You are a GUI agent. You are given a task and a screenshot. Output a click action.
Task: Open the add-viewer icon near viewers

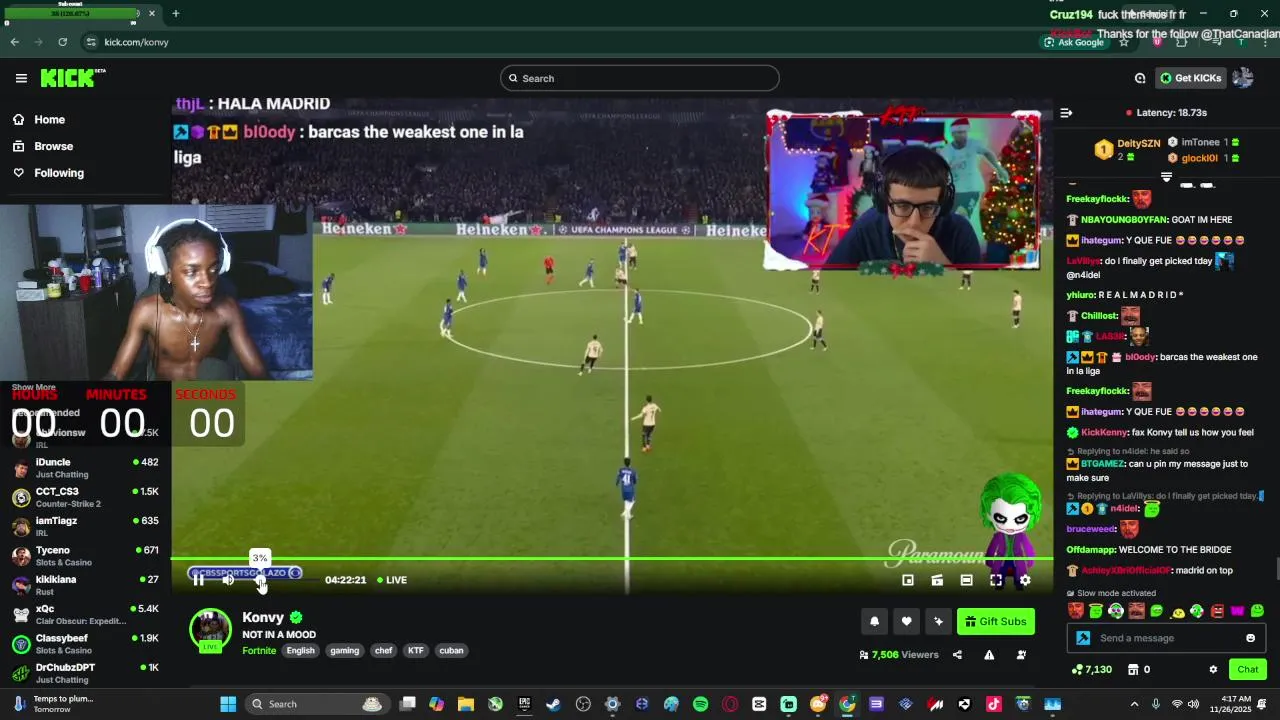click(1021, 655)
